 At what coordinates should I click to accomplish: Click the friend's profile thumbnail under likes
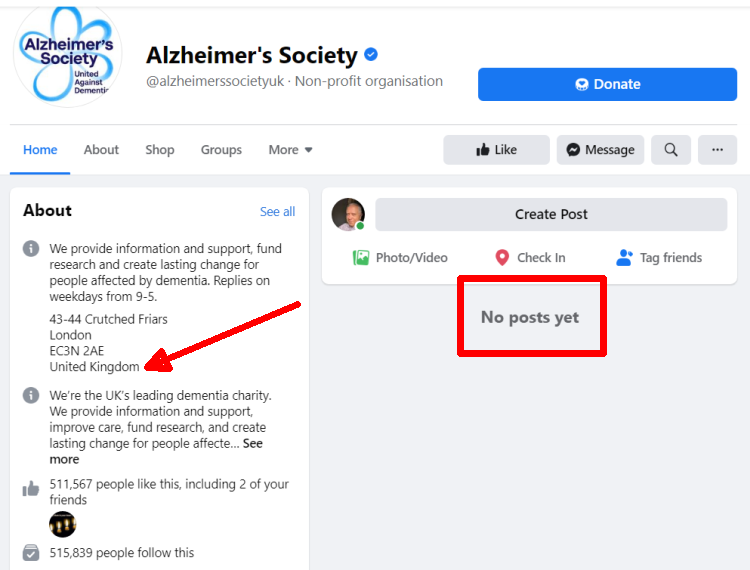[x=63, y=524]
